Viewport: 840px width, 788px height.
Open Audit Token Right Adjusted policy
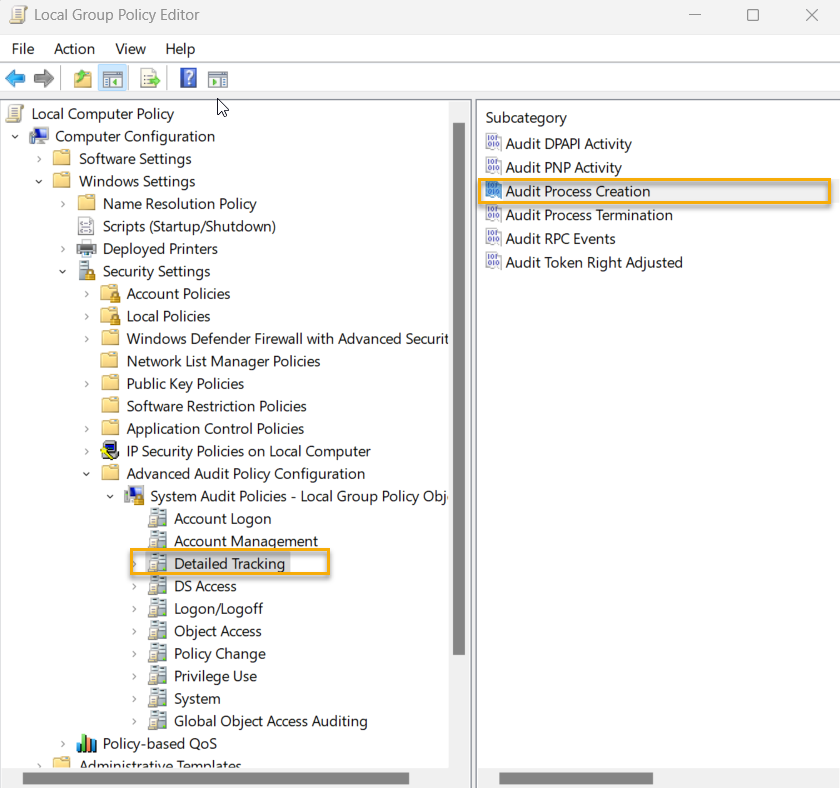coord(593,262)
